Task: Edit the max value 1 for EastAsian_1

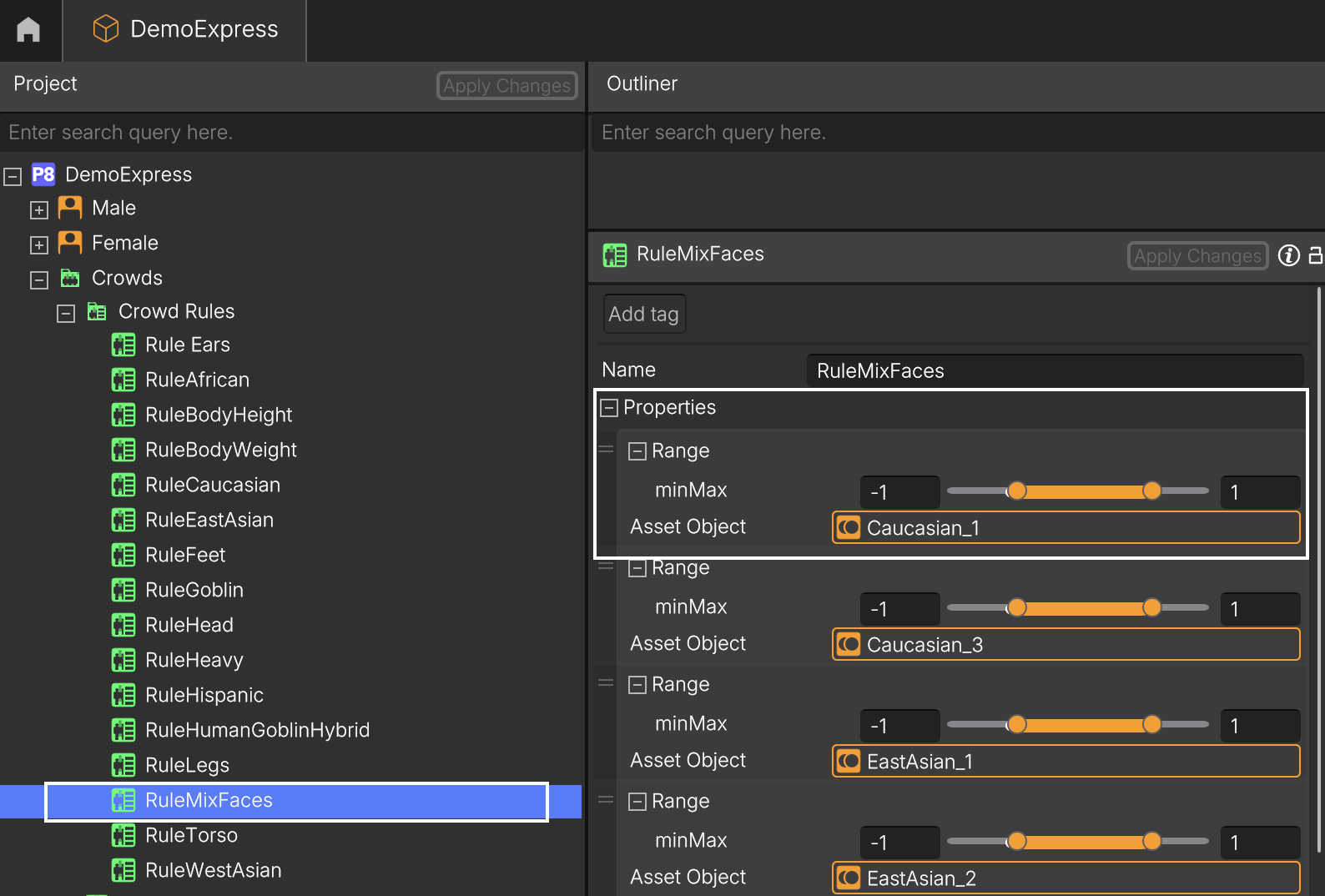Action: click(1260, 726)
